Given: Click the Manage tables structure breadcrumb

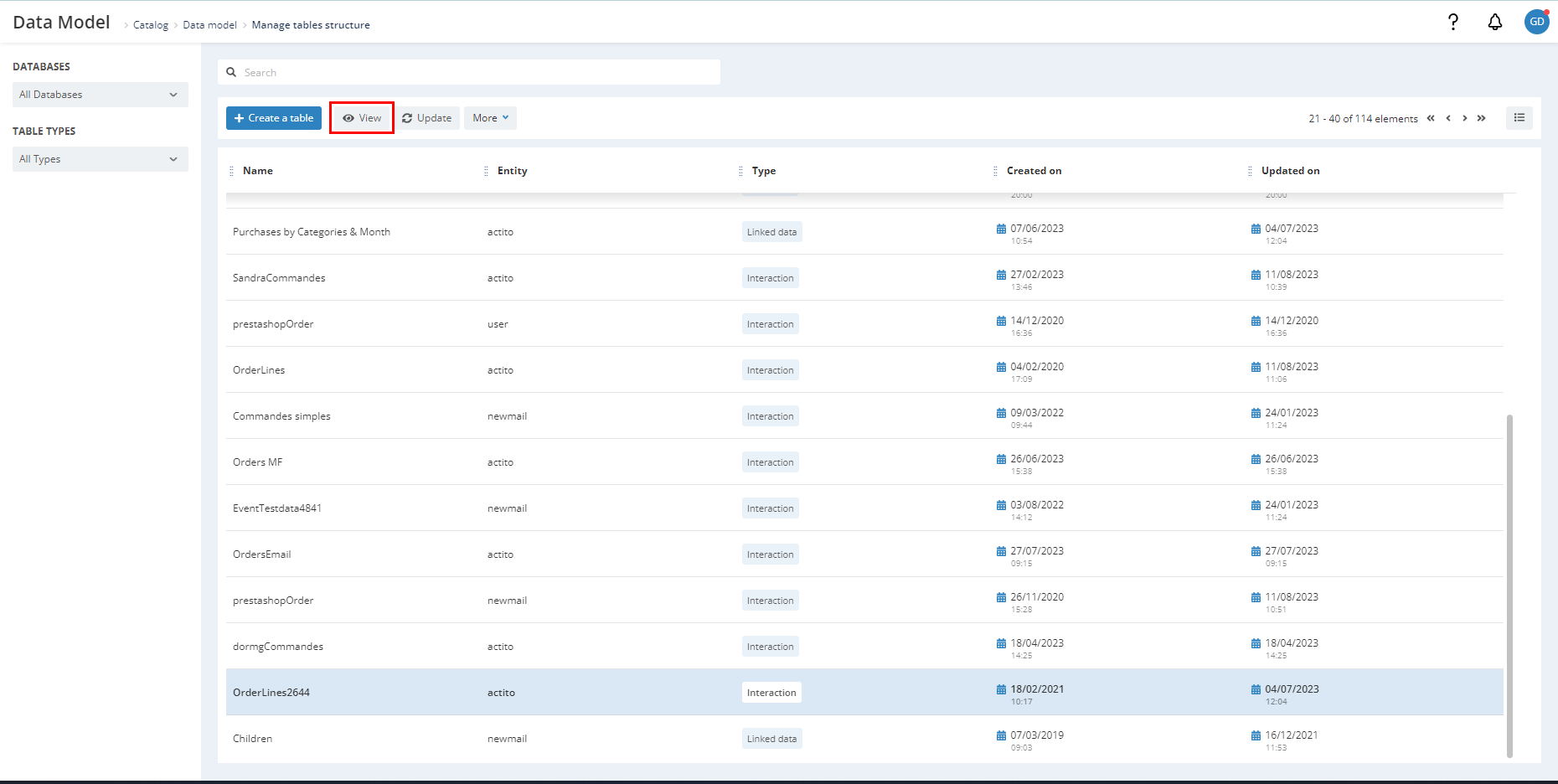Looking at the screenshot, I should (311, 25).
